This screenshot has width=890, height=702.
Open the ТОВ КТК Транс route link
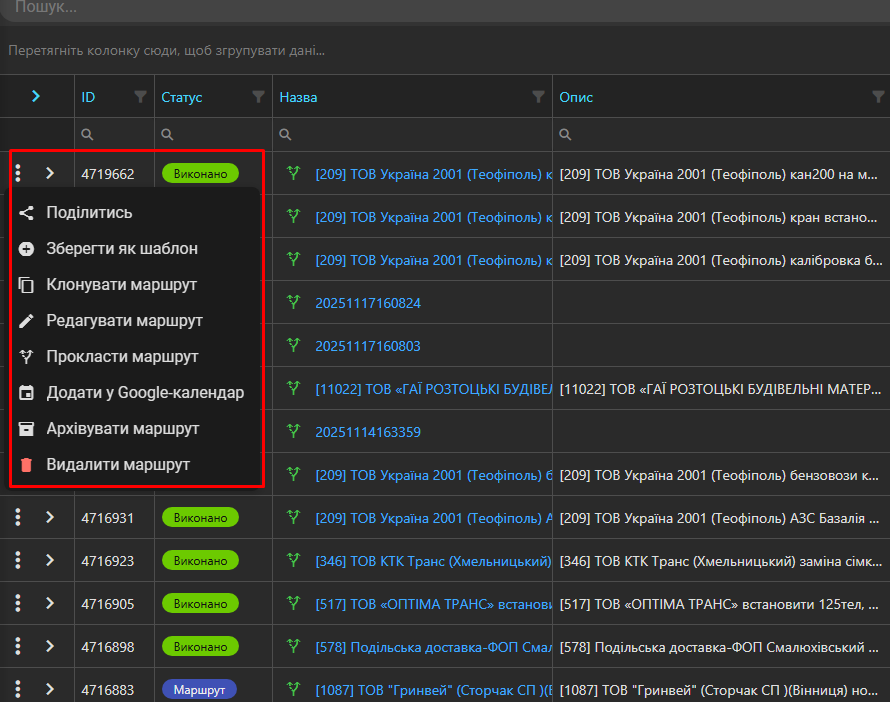pos(434,561)
